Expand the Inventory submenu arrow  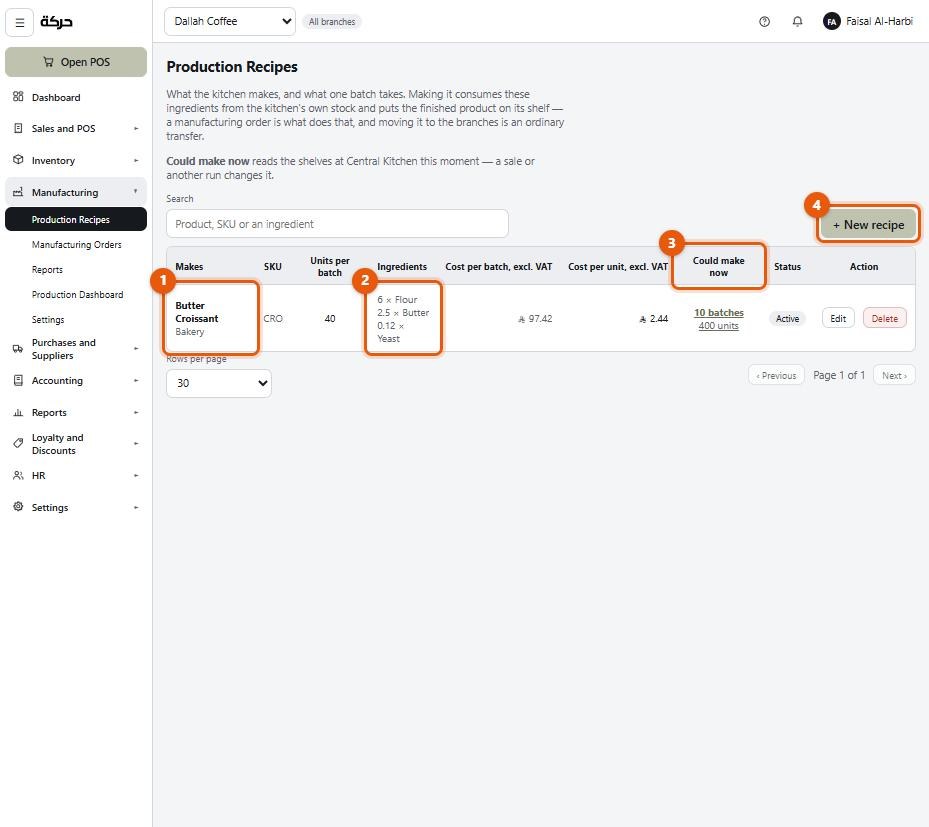(x=136, y=161)
